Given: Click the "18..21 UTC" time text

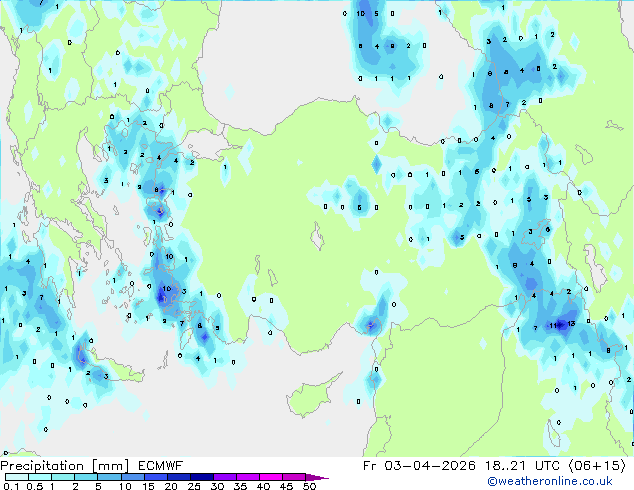Looking at the screenshot, I should point(522,466).
